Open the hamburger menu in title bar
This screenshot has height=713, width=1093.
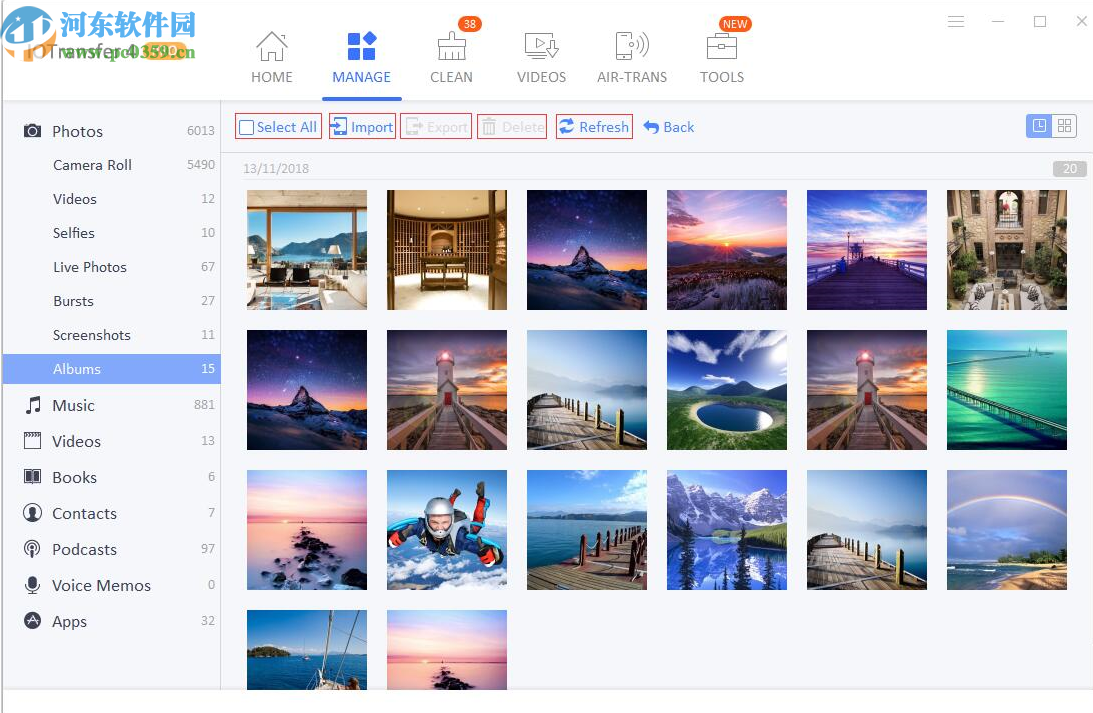[x=955, y=20]
